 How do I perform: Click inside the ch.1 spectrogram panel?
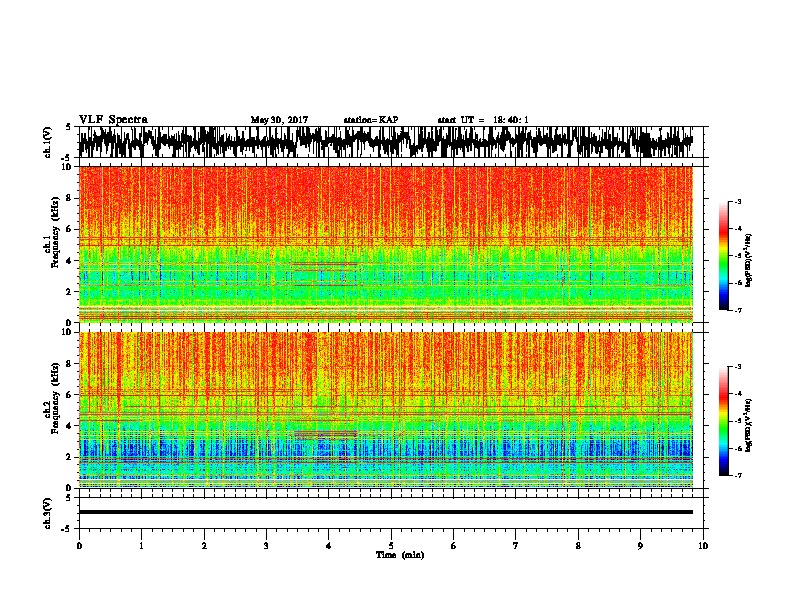[x=385, y=244]
